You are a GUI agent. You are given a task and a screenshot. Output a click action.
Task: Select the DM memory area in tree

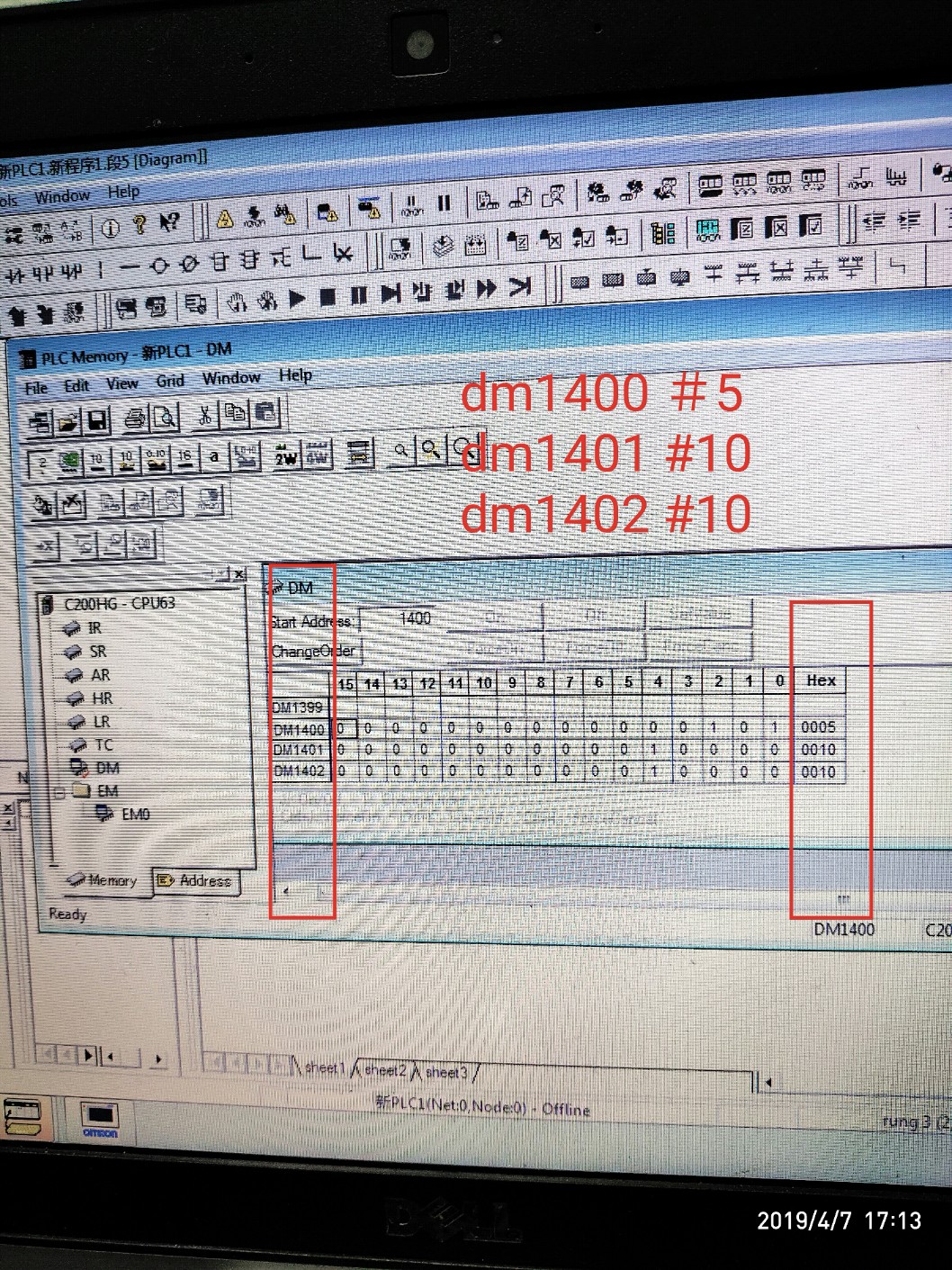[x=107, y=768]
